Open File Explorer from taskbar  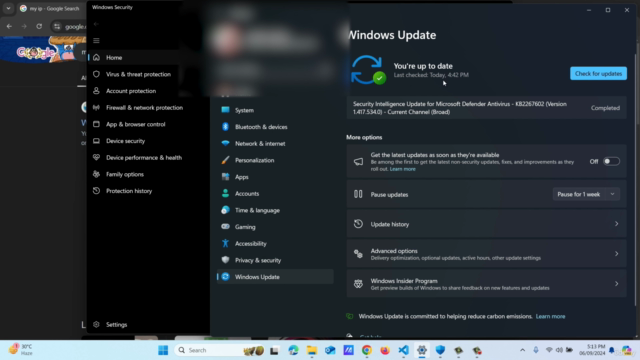(312, 350)
